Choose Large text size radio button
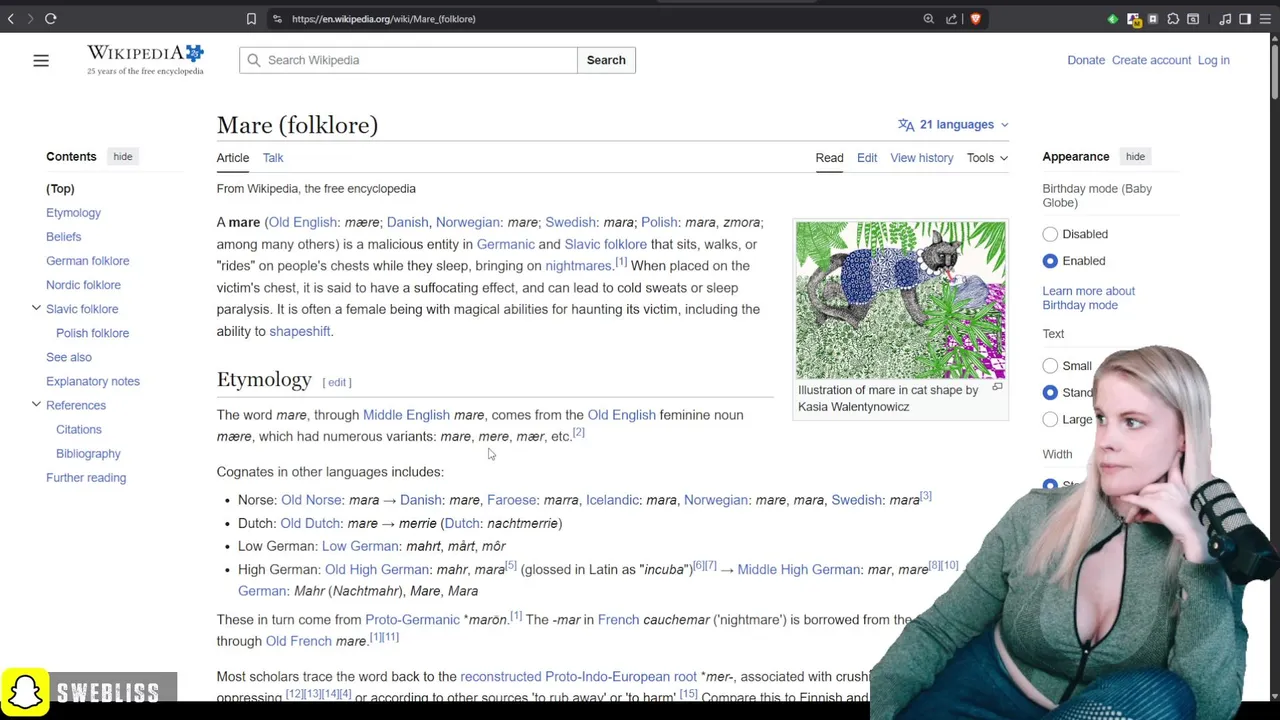The width and height of the screenshot is (1280, 720). click(1050, 420)
